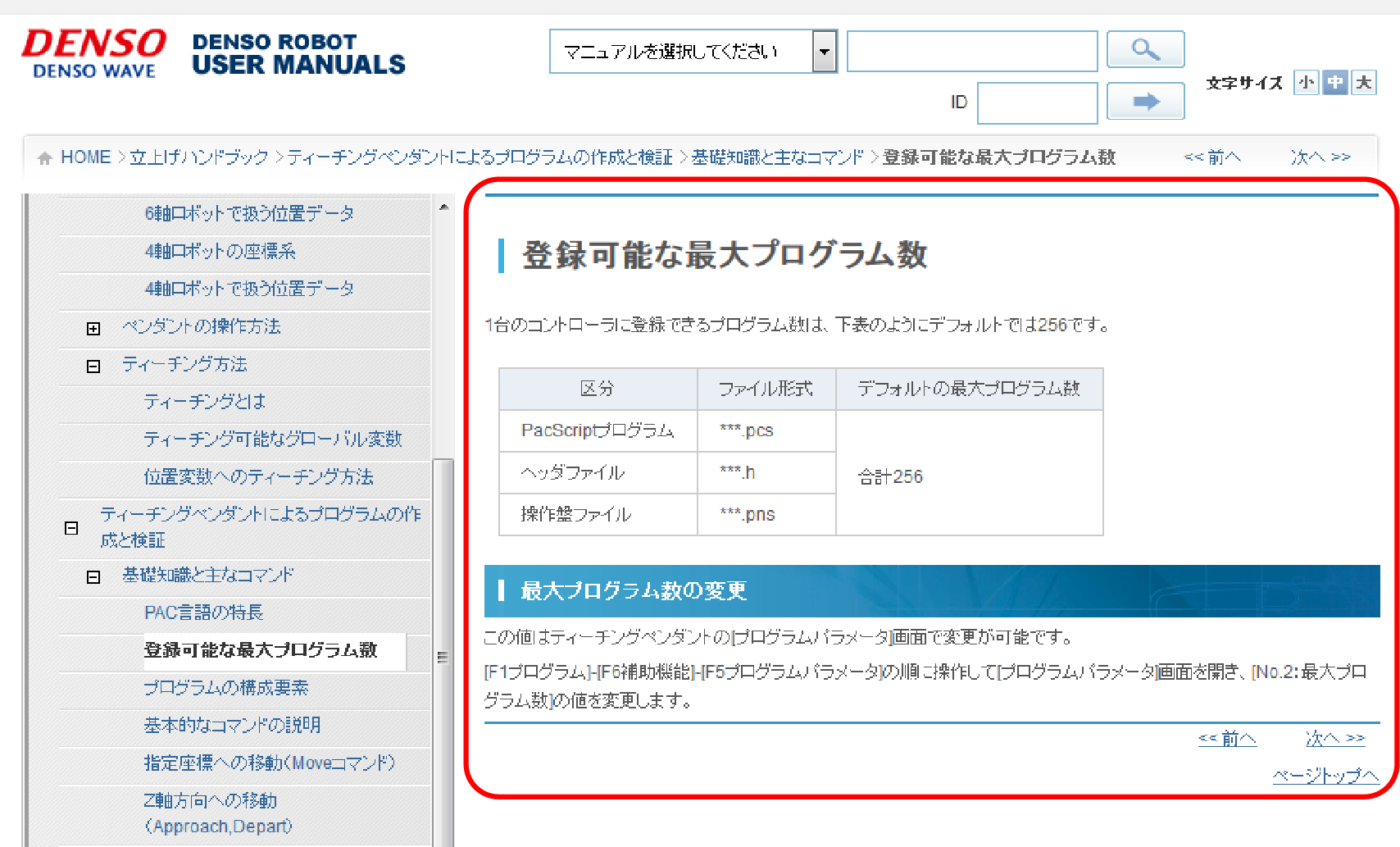This screenshot has width=1400, height=847.
Task: Click 立上げハンドブック in the breadcrumb
Action: click(199, 157)
